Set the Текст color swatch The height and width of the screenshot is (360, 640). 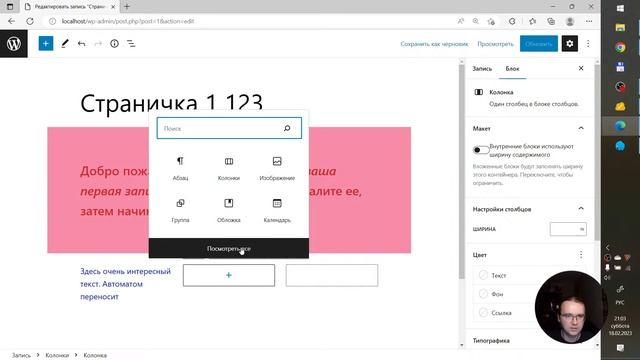coord(483,275)
